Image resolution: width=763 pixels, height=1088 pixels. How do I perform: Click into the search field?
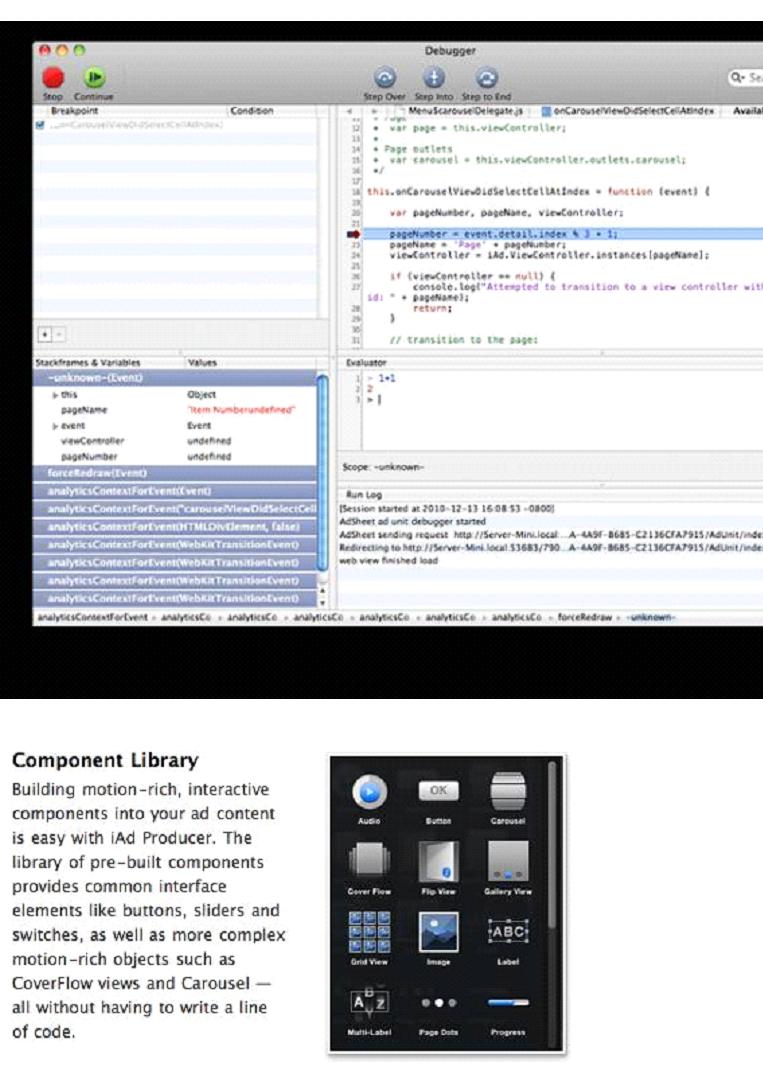[748, 76]
